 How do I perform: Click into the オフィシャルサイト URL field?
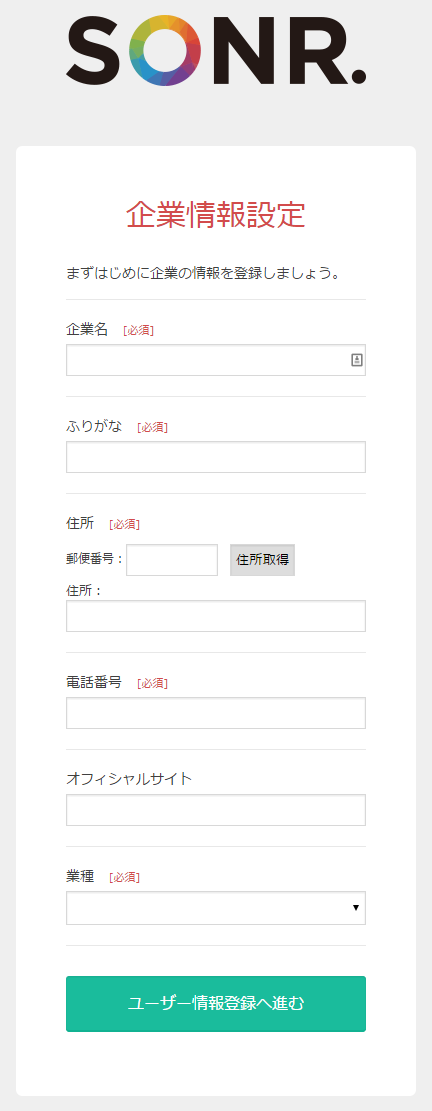click(216, 810)
